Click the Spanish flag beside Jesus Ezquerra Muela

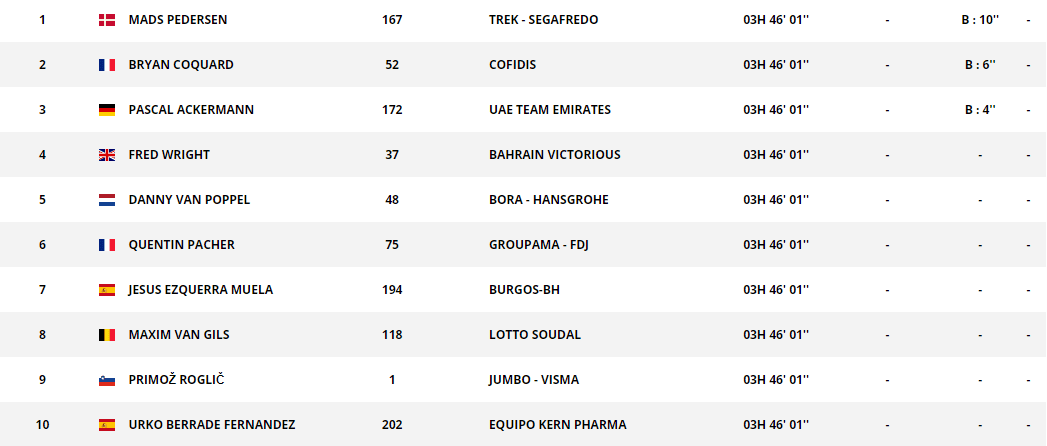[107, 290]
